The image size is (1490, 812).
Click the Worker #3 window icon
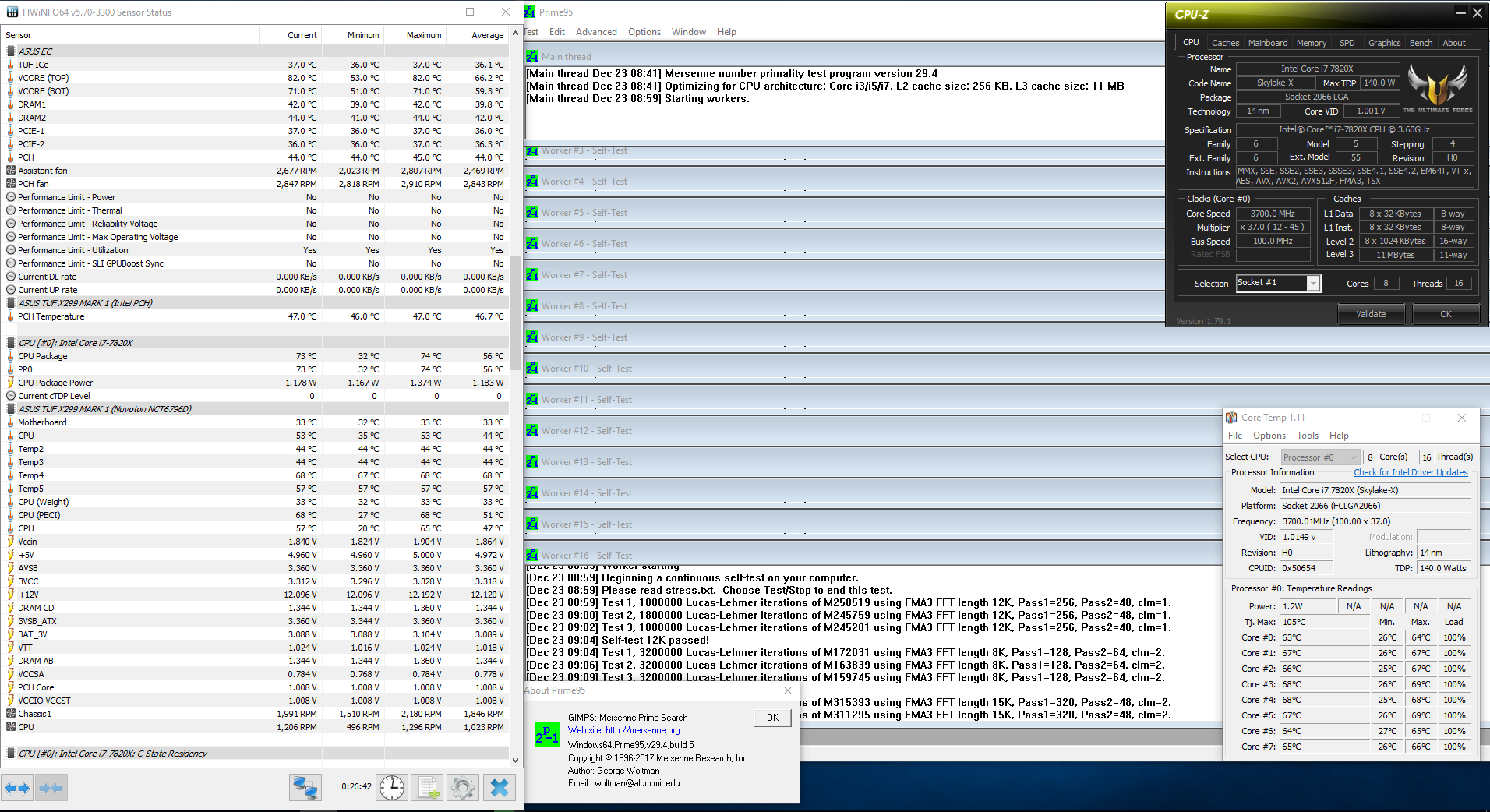[532, 150]
